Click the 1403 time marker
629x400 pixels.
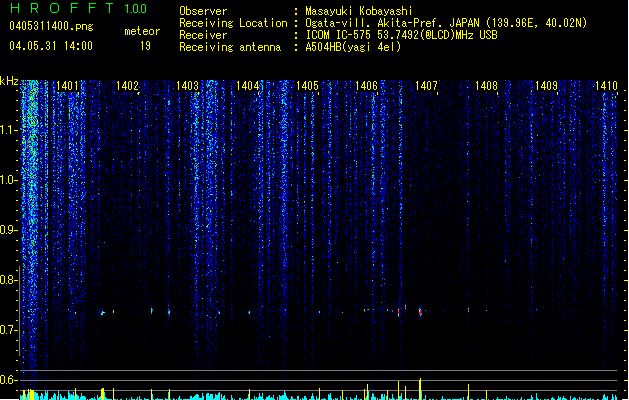pos(187,86)
